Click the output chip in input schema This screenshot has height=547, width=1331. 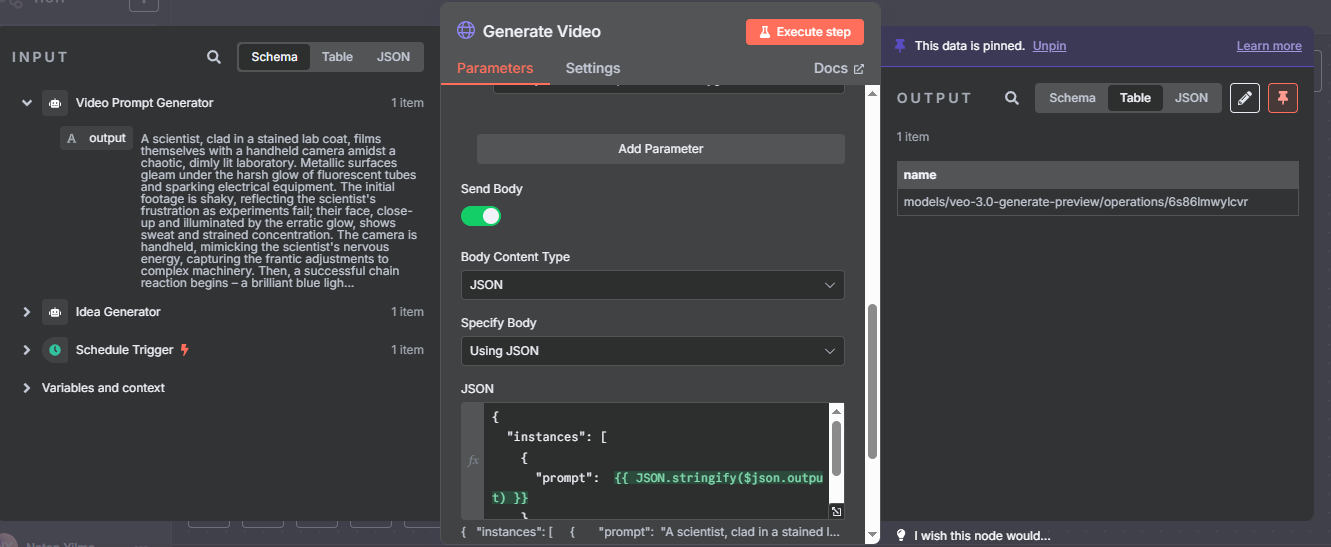[x=96, y=138]
